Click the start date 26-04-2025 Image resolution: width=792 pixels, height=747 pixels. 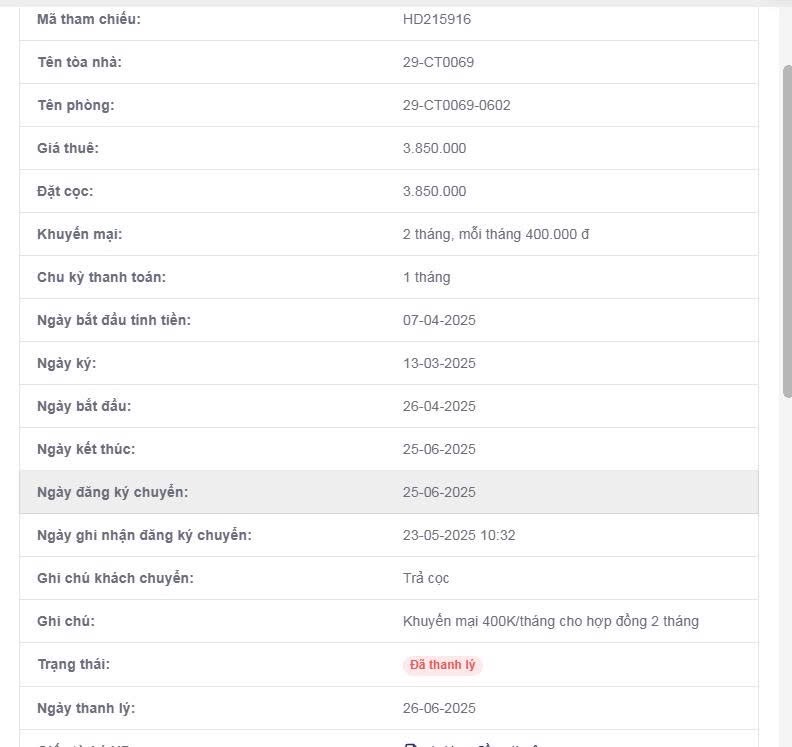click(439, 406)
